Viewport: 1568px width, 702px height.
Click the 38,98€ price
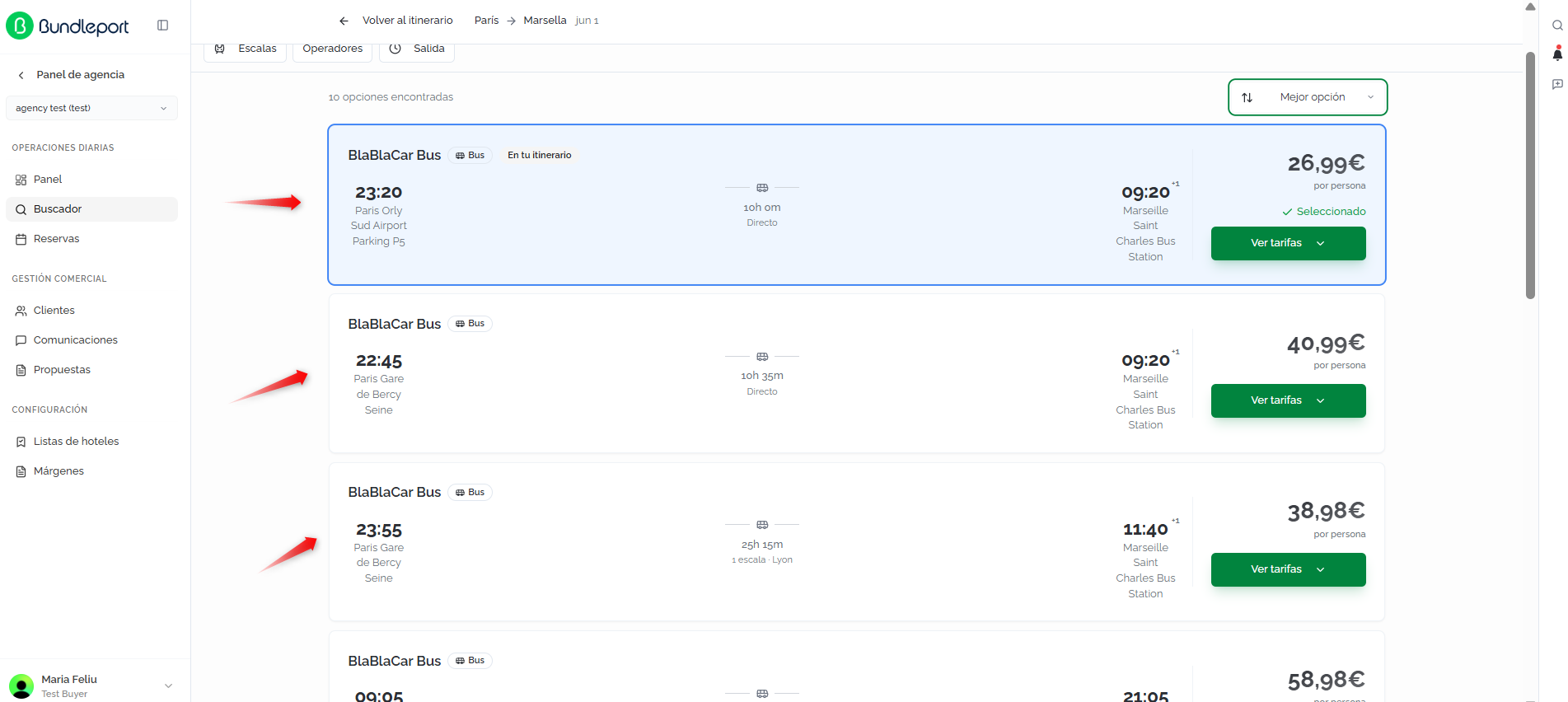[1327, 512]
